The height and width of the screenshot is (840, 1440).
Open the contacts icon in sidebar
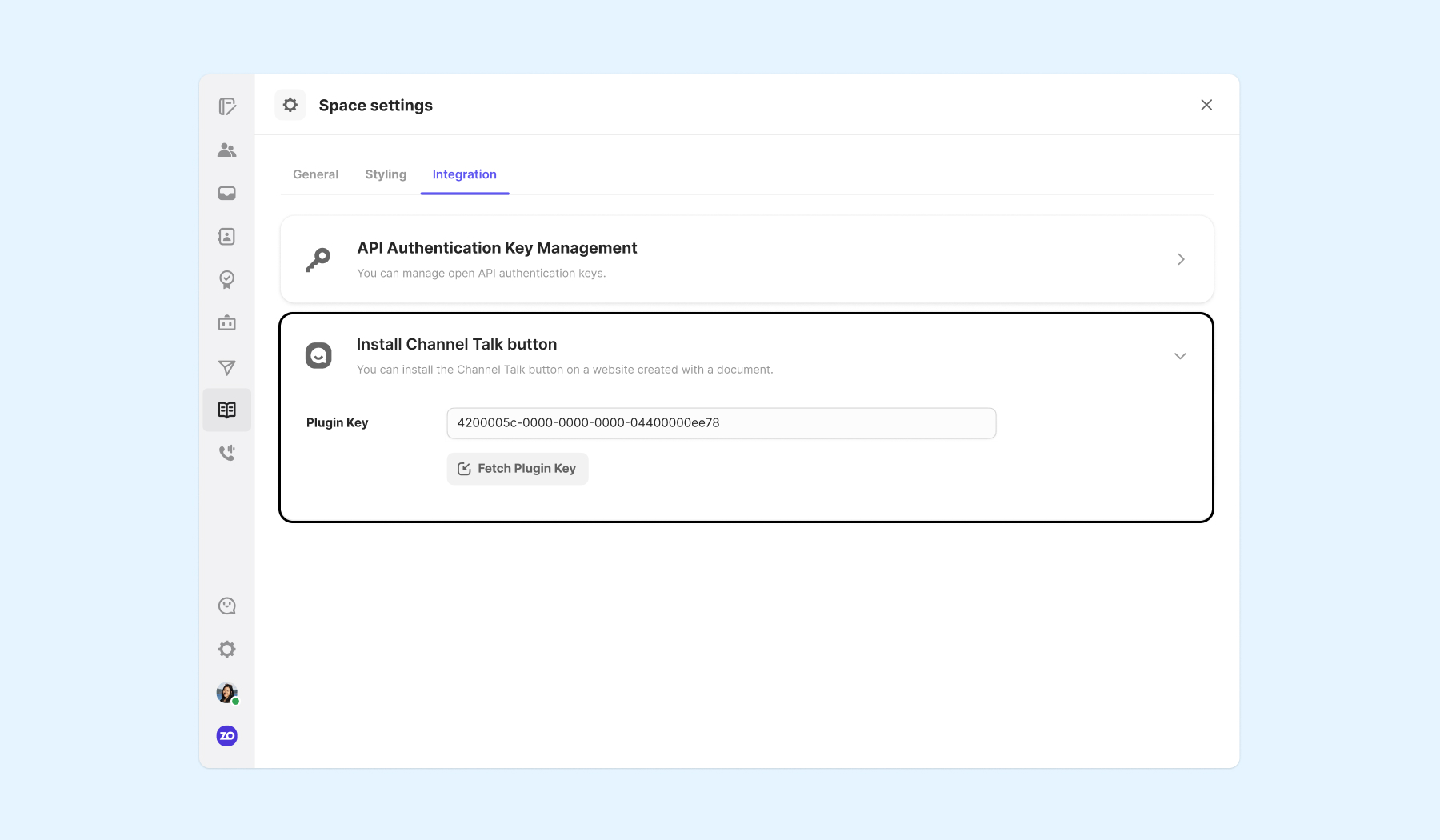(227, 236)
